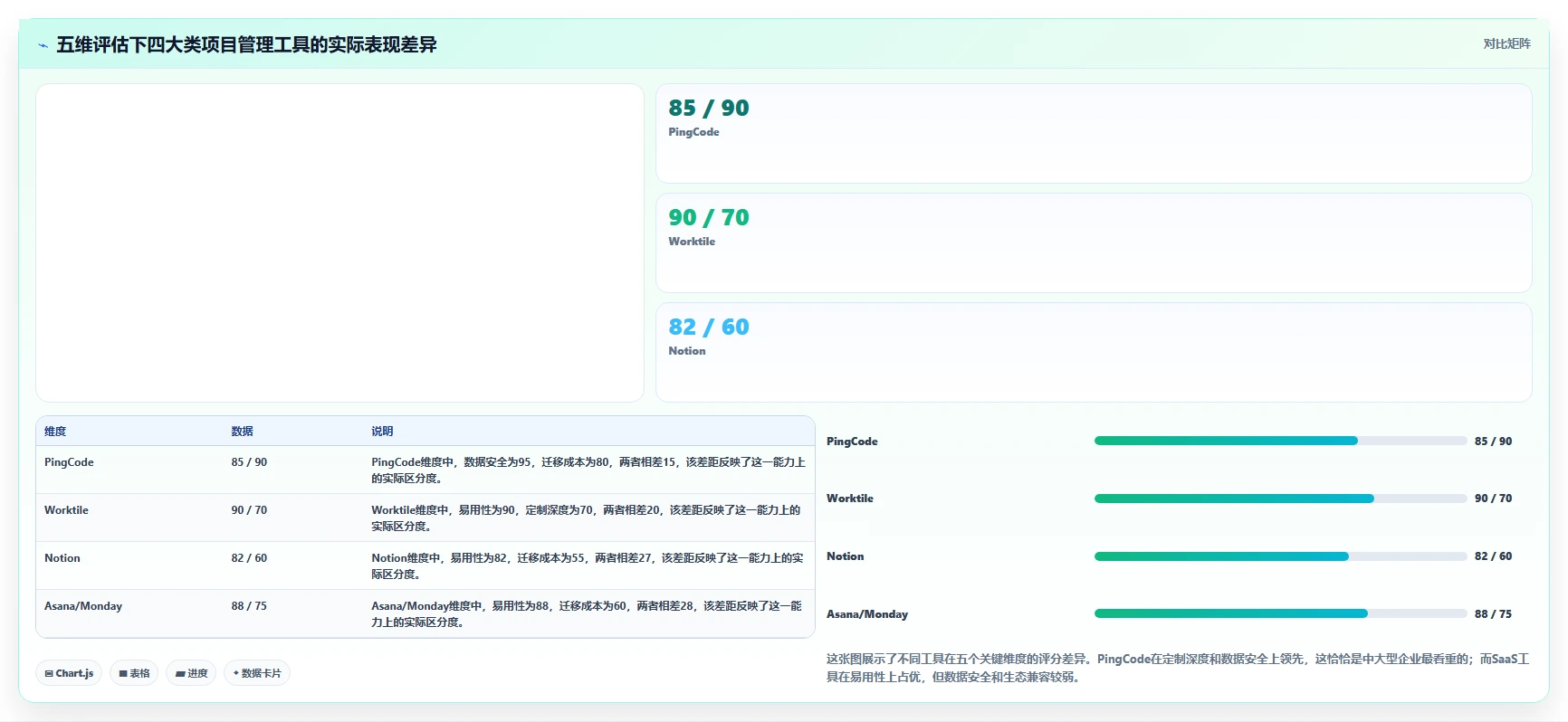Click the summary paragraph beginning 这张图展示了
The image size is (1568, 722).
[1178, 668]
